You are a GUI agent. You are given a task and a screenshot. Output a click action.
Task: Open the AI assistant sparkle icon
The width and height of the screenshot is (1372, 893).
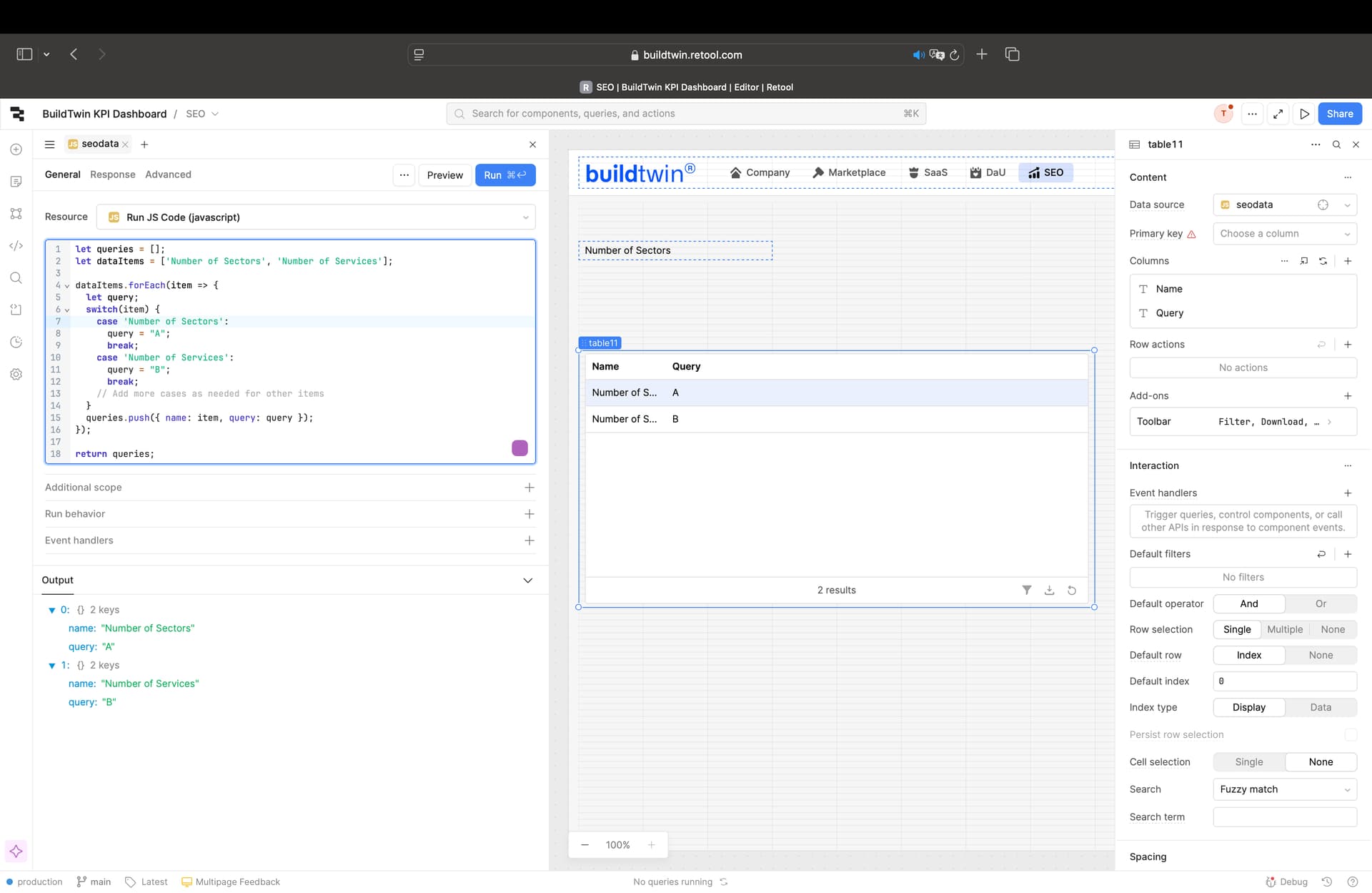[x=16, y=851]
